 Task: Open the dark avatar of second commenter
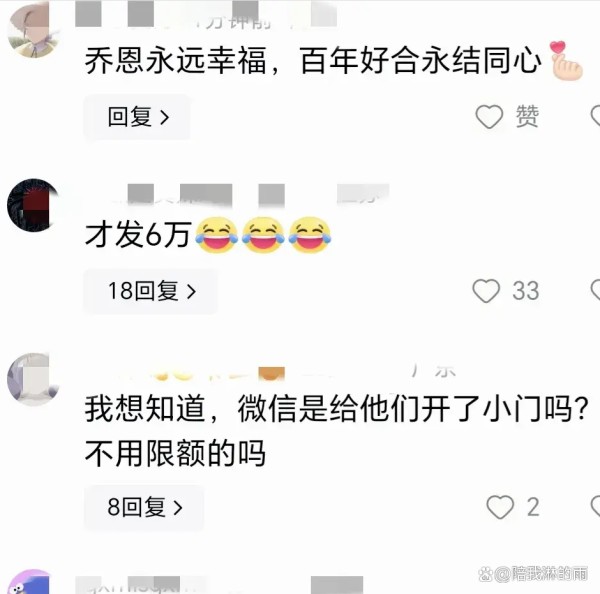click(33, 205)
